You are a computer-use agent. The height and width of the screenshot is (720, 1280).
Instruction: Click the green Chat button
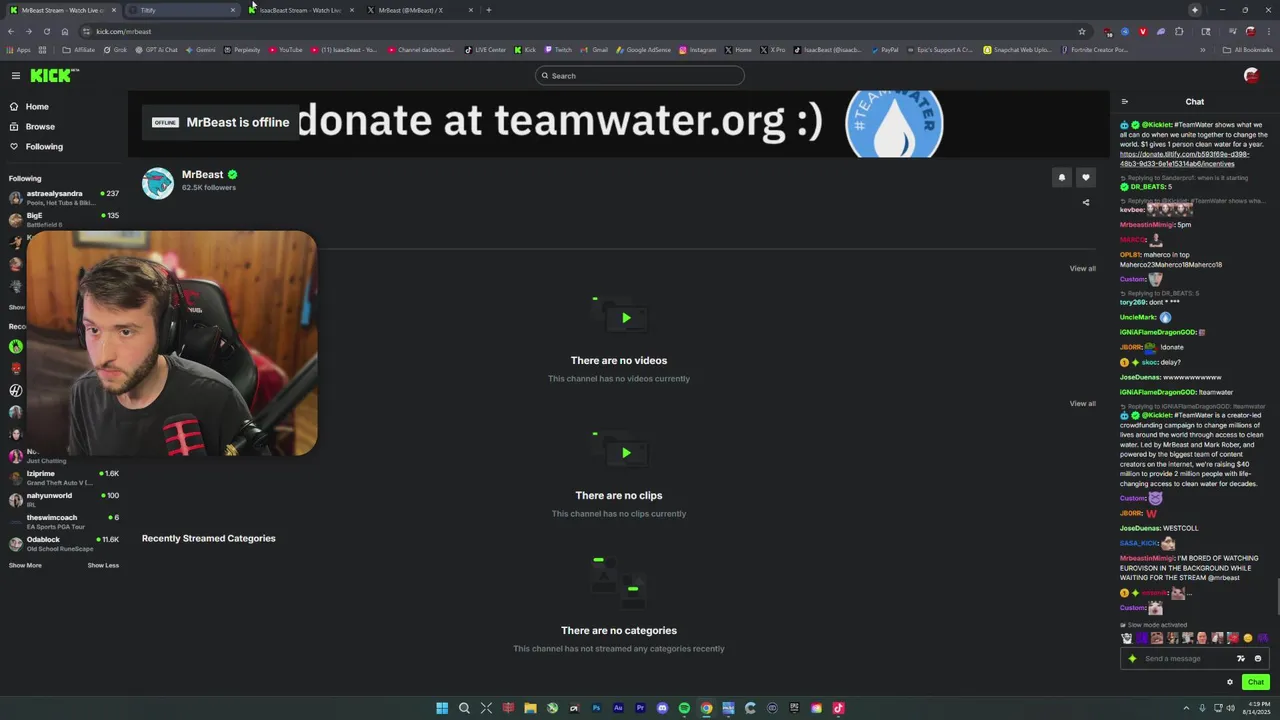pos(1256,682)
